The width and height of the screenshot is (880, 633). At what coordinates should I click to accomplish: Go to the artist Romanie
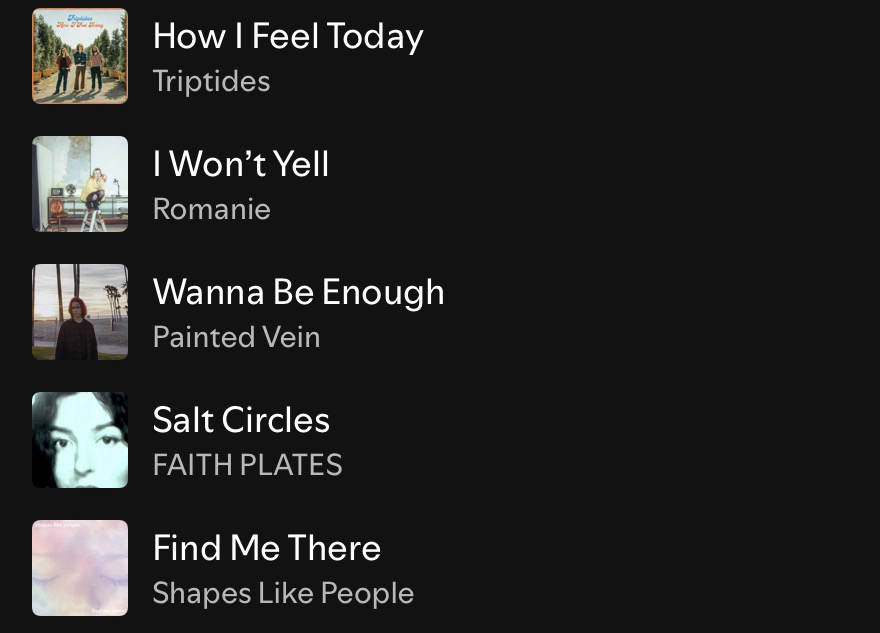pos(211,210)
